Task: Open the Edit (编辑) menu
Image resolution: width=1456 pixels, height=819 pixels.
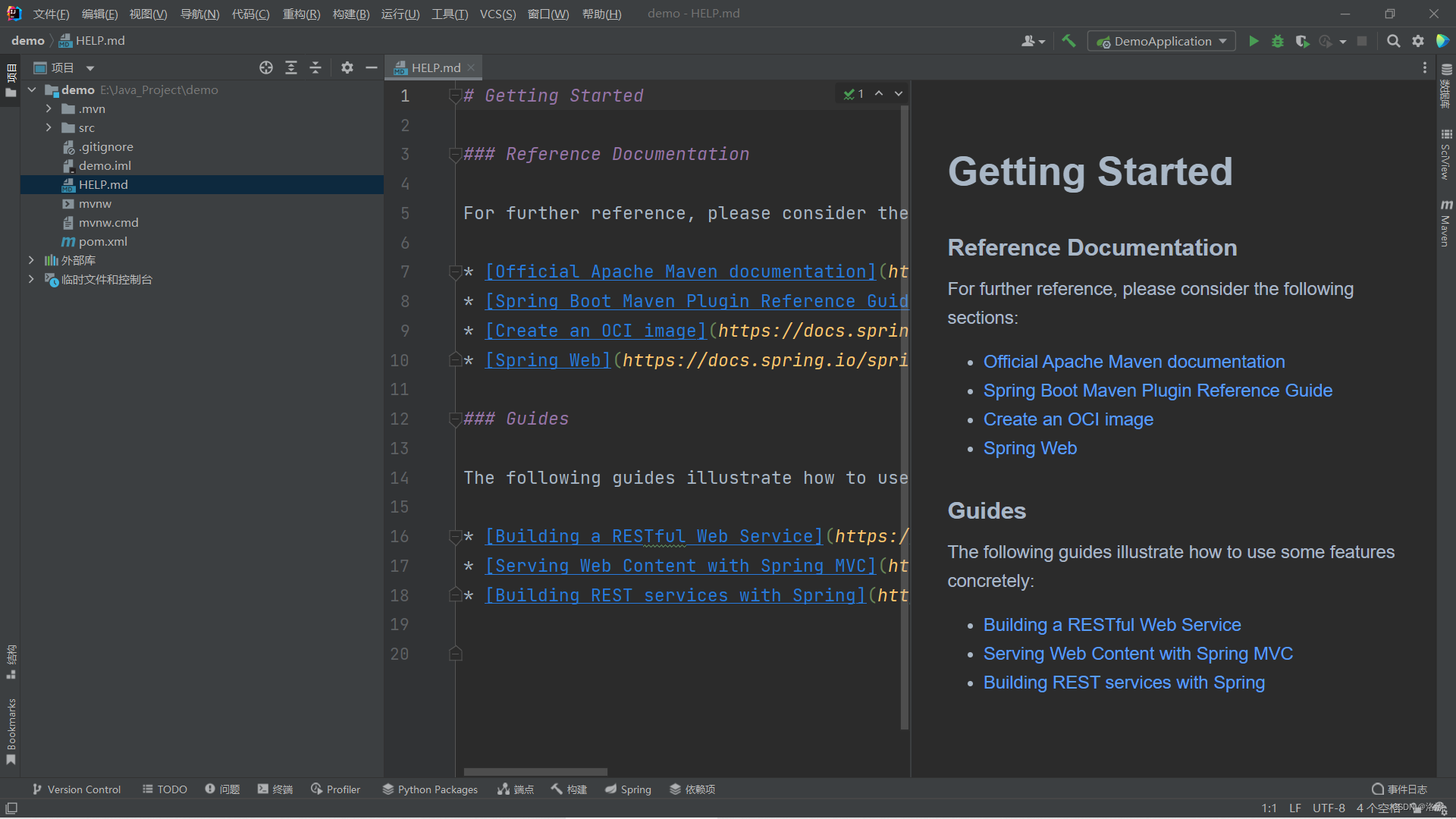Action: 99,14
